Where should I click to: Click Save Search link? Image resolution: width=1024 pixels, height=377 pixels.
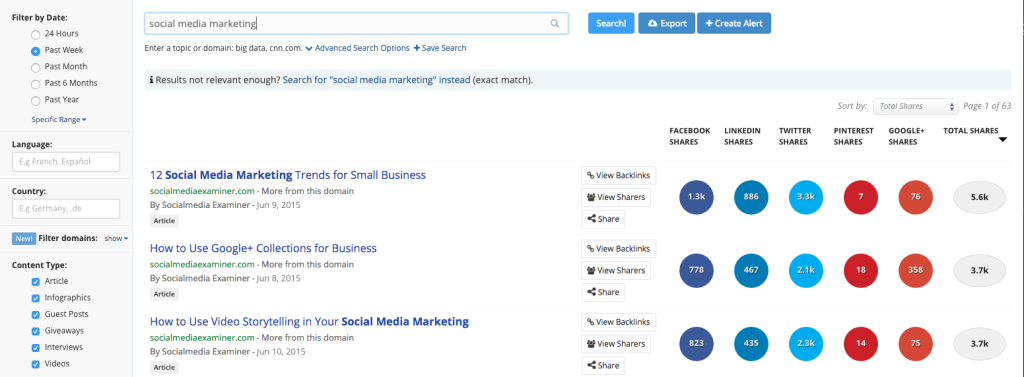pos(440,48)
